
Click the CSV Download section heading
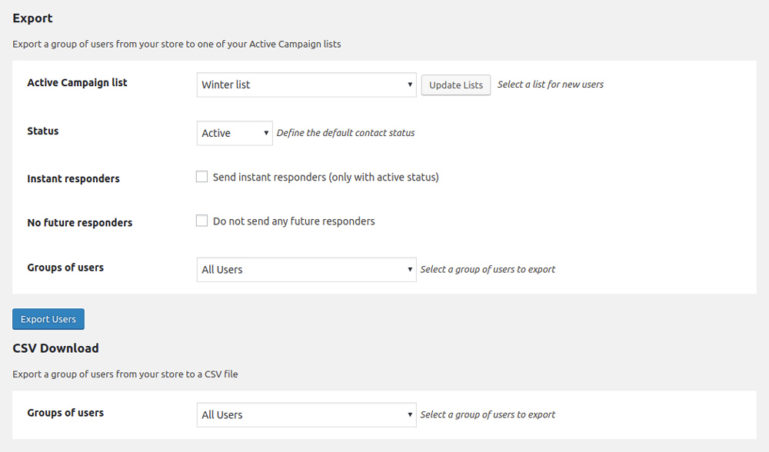click(x=55, y=348)
